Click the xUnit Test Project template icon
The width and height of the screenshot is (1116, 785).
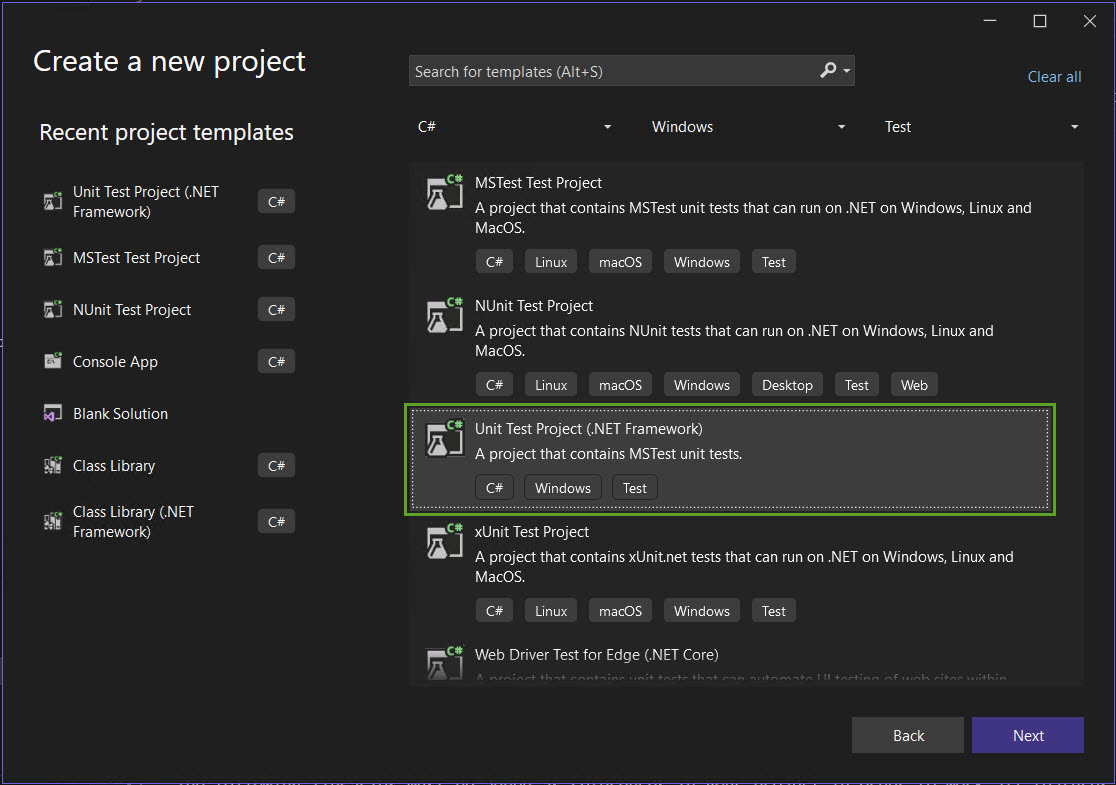(443, 541)
